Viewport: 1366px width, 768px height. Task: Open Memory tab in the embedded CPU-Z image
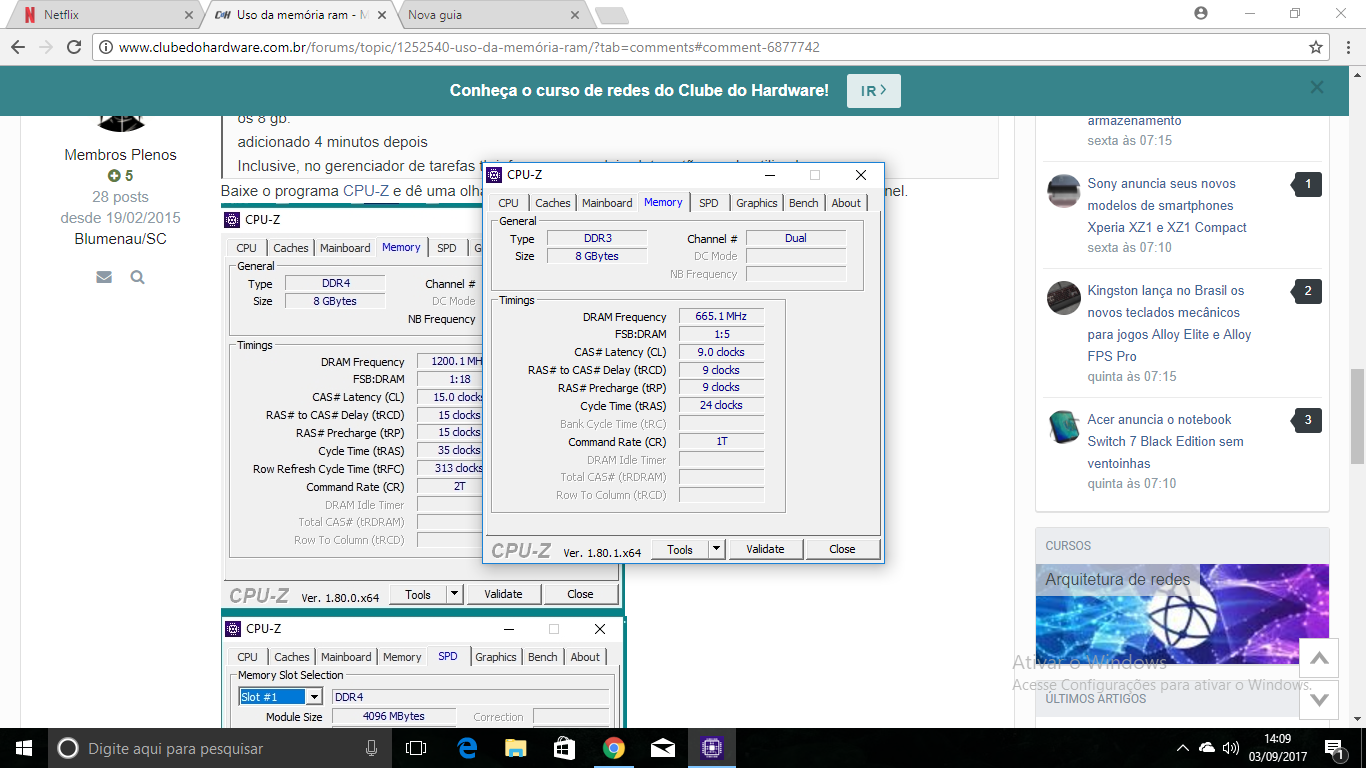pyautogui.click(x=401, y=247)
